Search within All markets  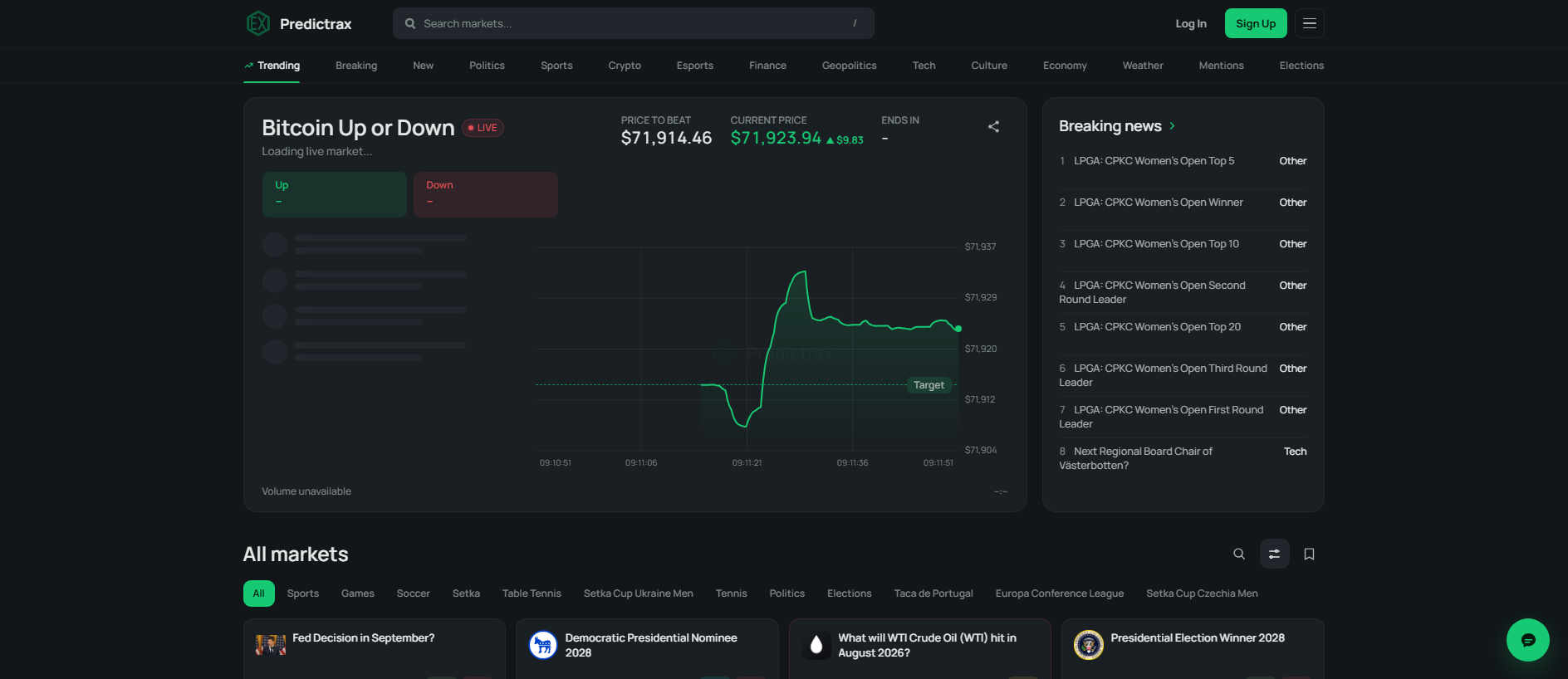tap(1239, 554)
